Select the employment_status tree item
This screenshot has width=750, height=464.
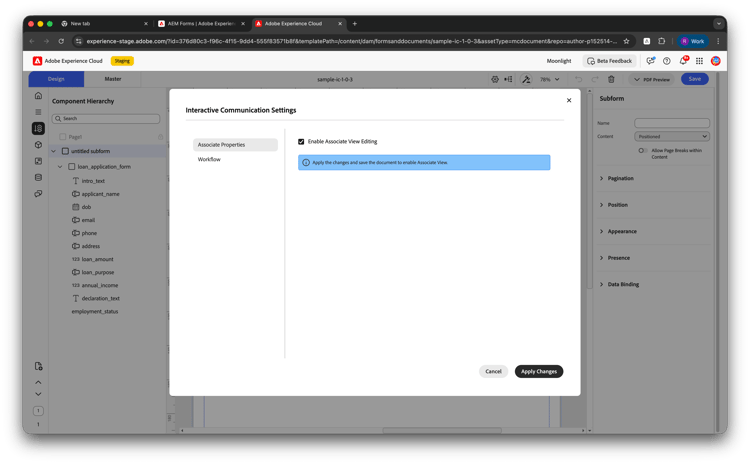tap(95, 311)
